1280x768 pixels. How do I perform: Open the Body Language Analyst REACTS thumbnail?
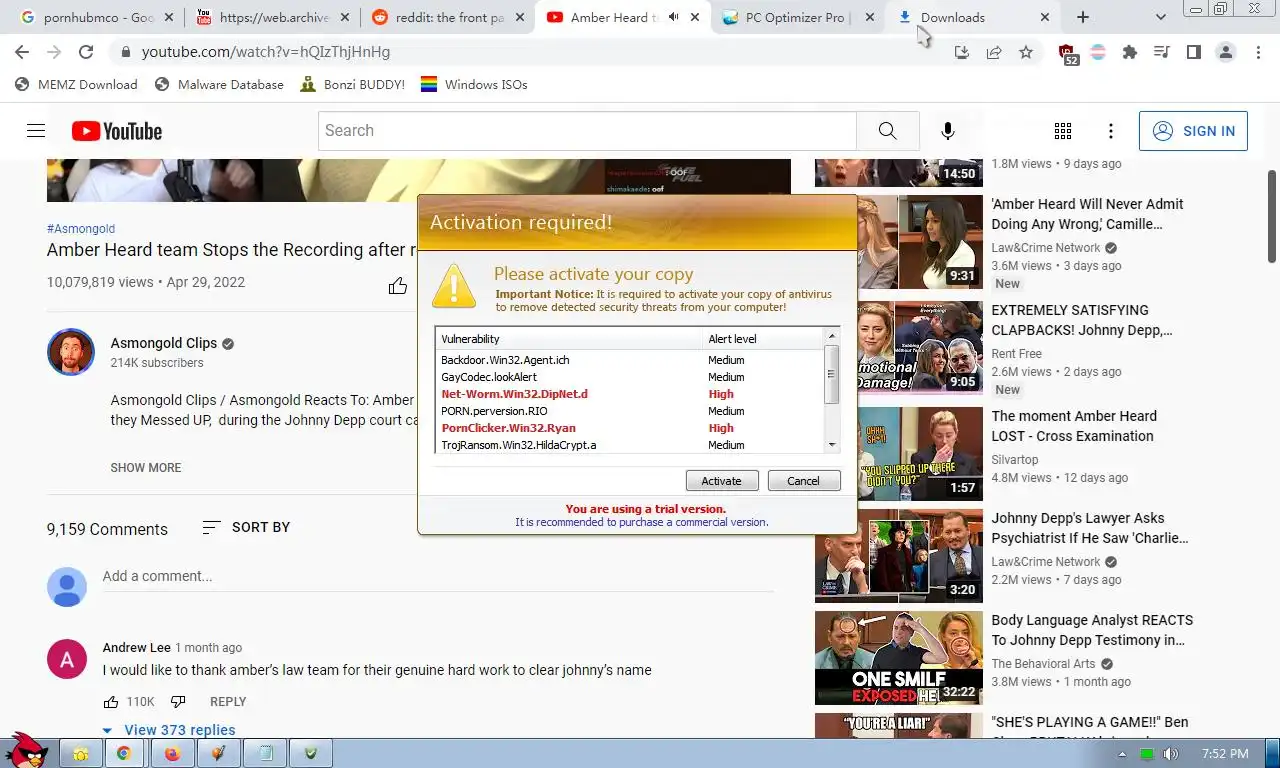899,658
